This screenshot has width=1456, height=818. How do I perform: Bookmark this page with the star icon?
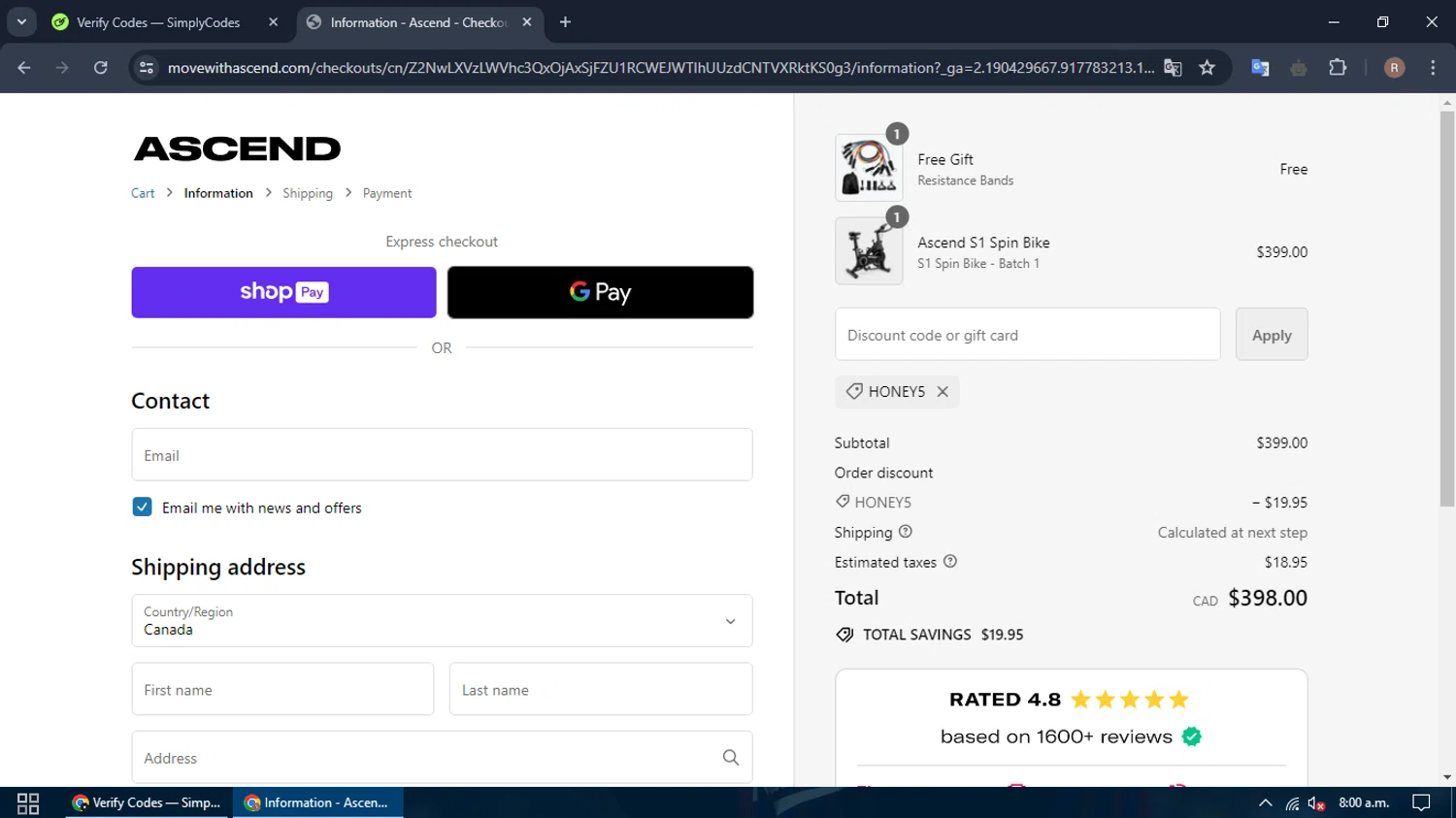point(1207,68)
